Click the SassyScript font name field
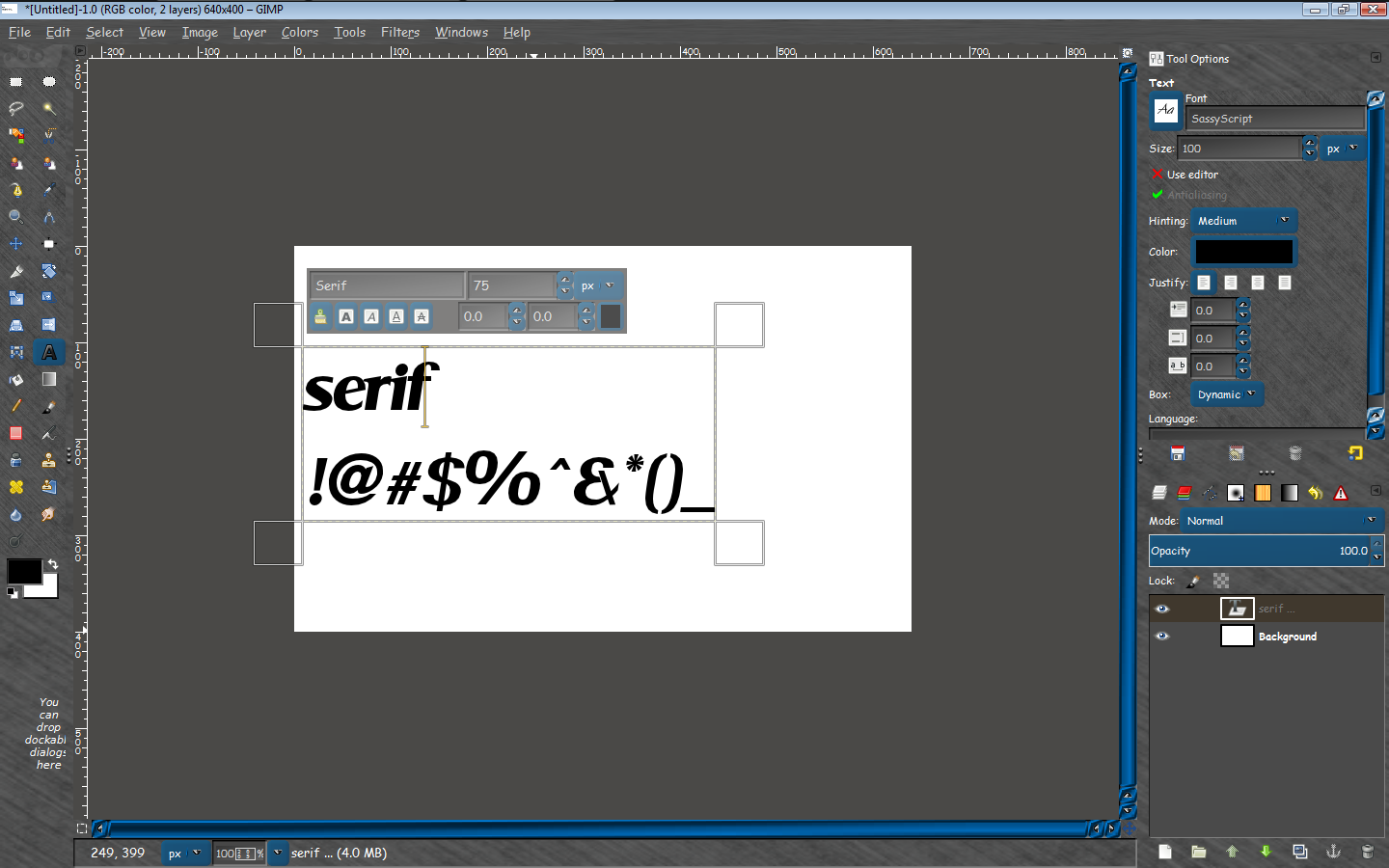This screenshot has height=868, width=1389. pyautogui.click(x=1275, y=119)
